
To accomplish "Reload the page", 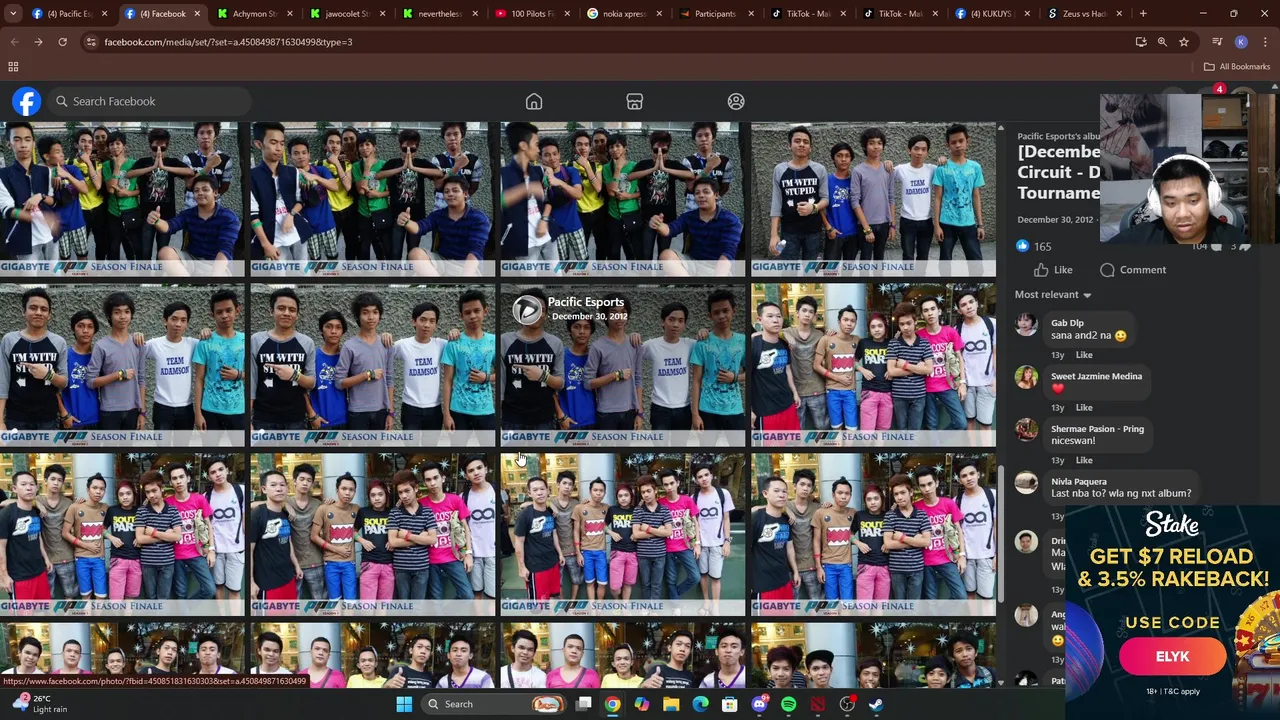I will (x=62, y=42).
